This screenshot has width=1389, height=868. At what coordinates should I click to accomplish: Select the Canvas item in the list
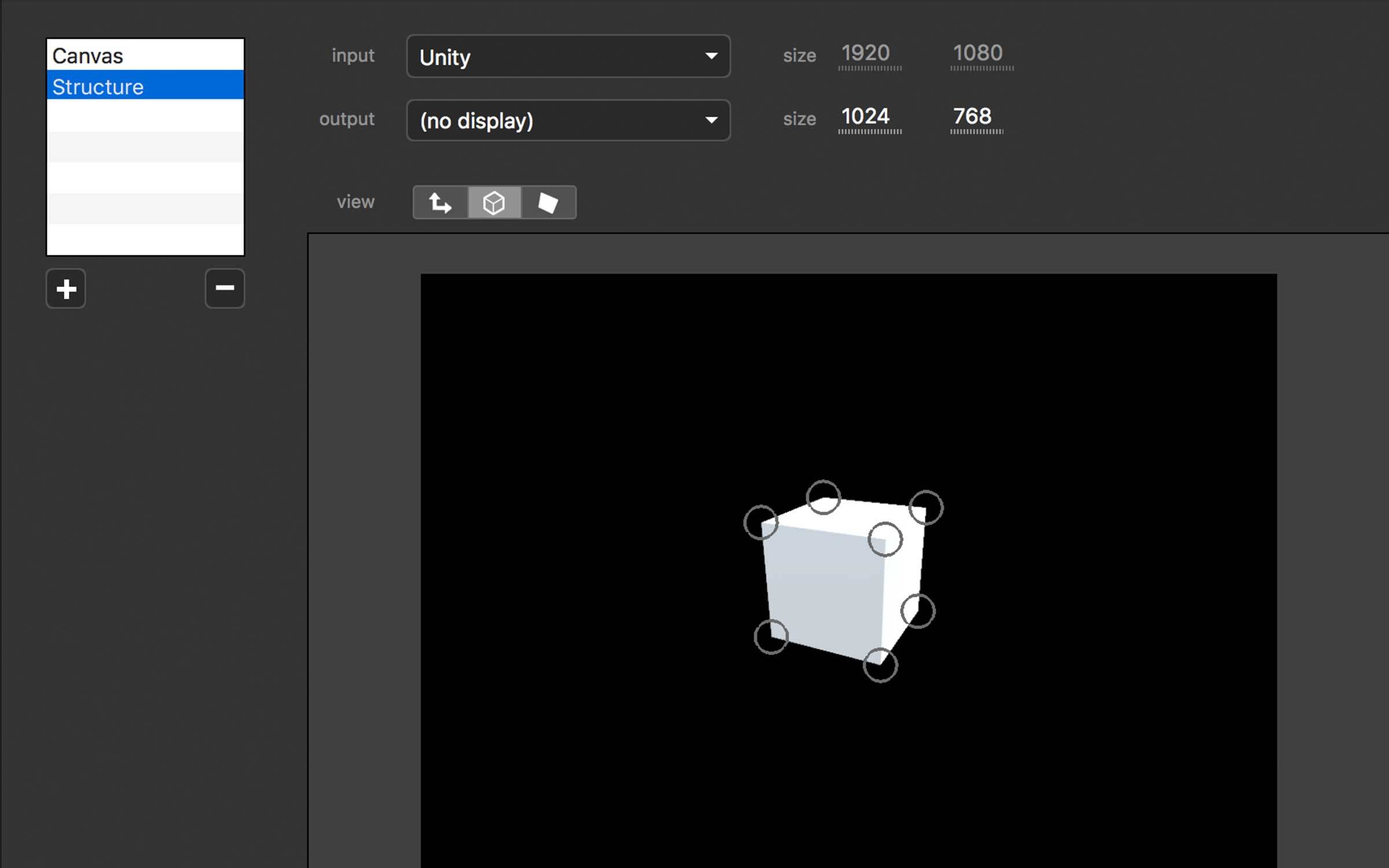[145, 56]
